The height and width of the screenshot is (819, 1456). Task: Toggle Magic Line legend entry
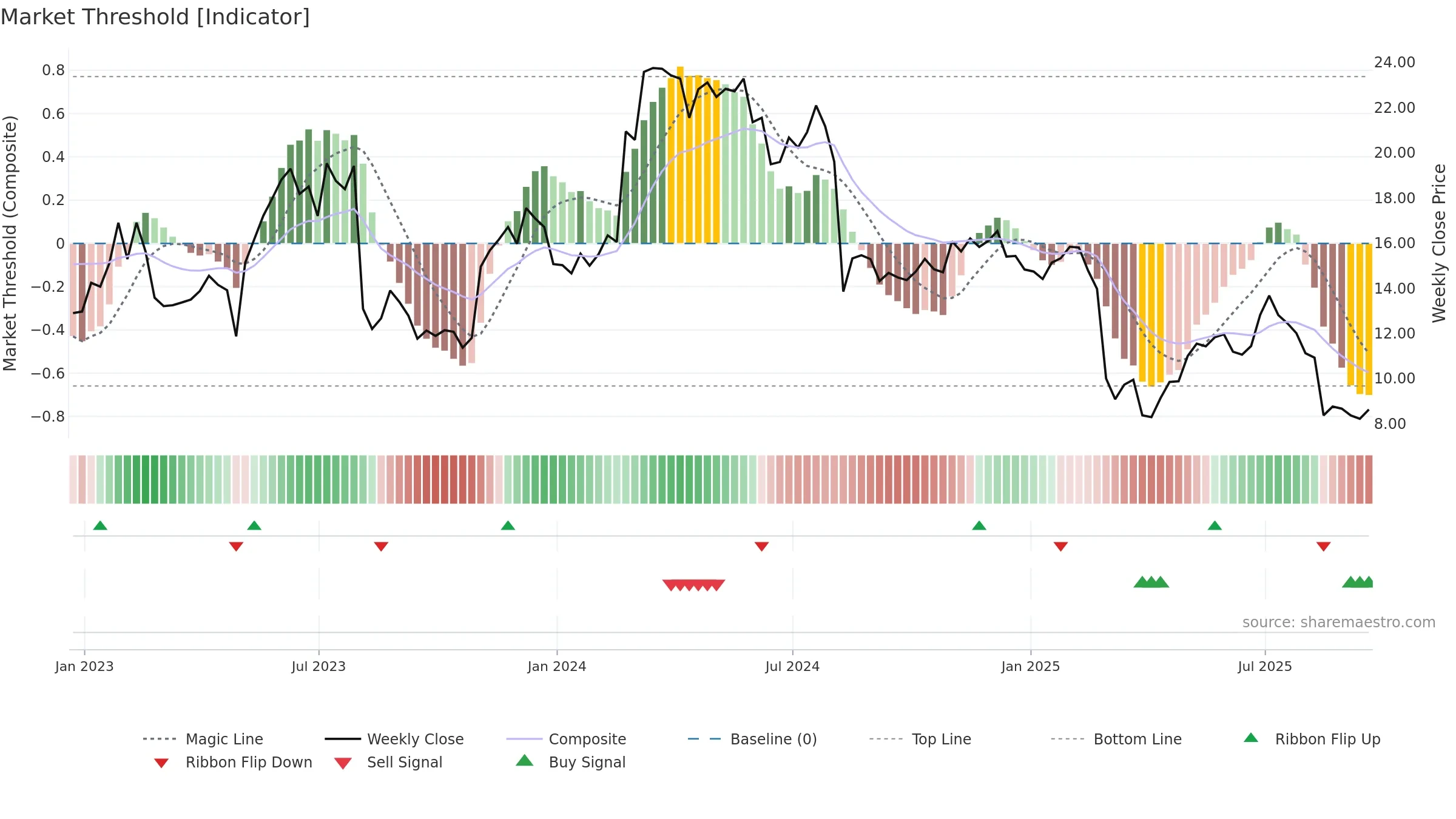tap(203, 739)
